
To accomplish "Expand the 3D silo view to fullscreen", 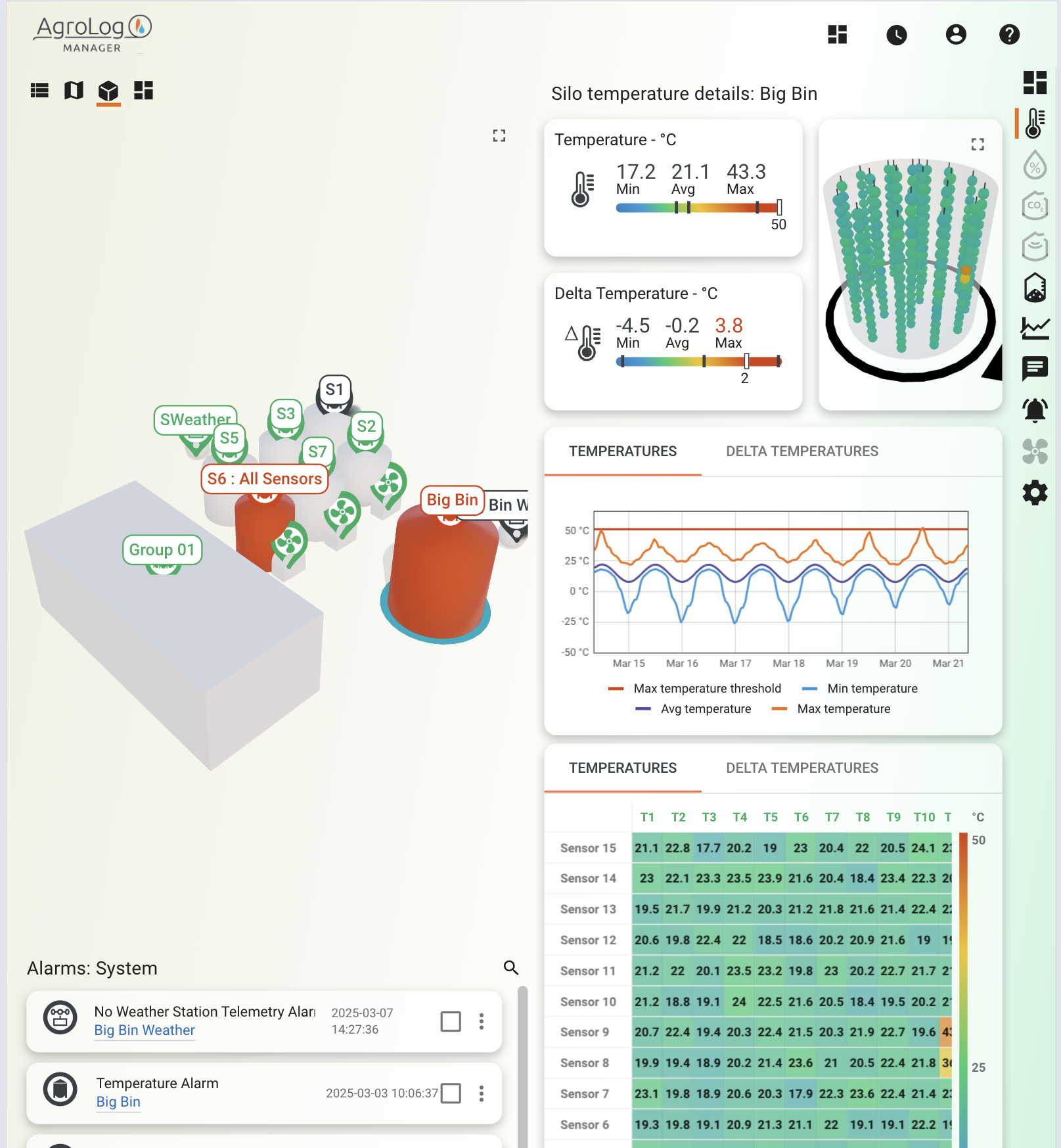I will point(978,143).
